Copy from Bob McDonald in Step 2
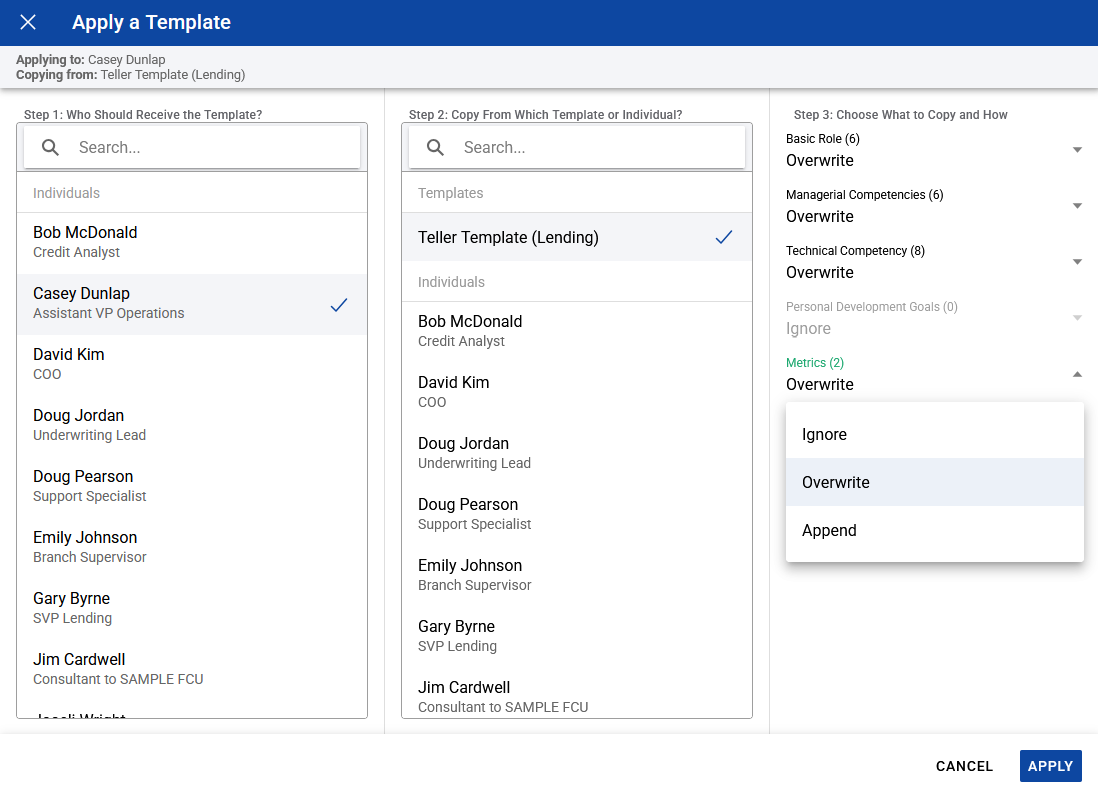Viewport: 1098px width, 796px height. pos(577,331)
